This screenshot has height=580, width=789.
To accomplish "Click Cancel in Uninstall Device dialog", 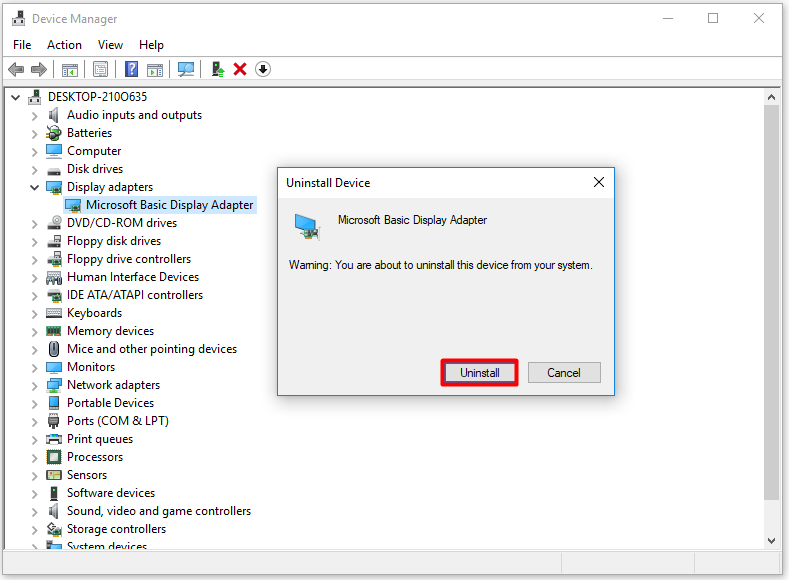I will pos(564,373).
